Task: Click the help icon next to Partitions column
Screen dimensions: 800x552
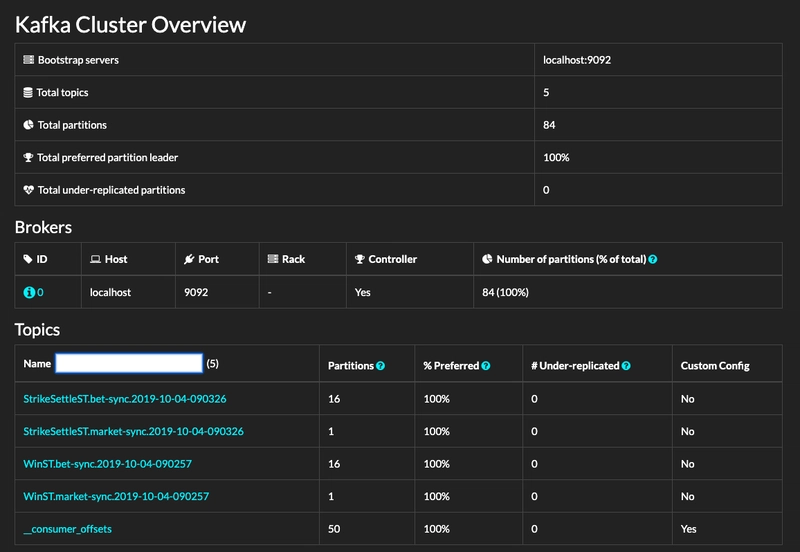Action: click(x=381, y=366)
